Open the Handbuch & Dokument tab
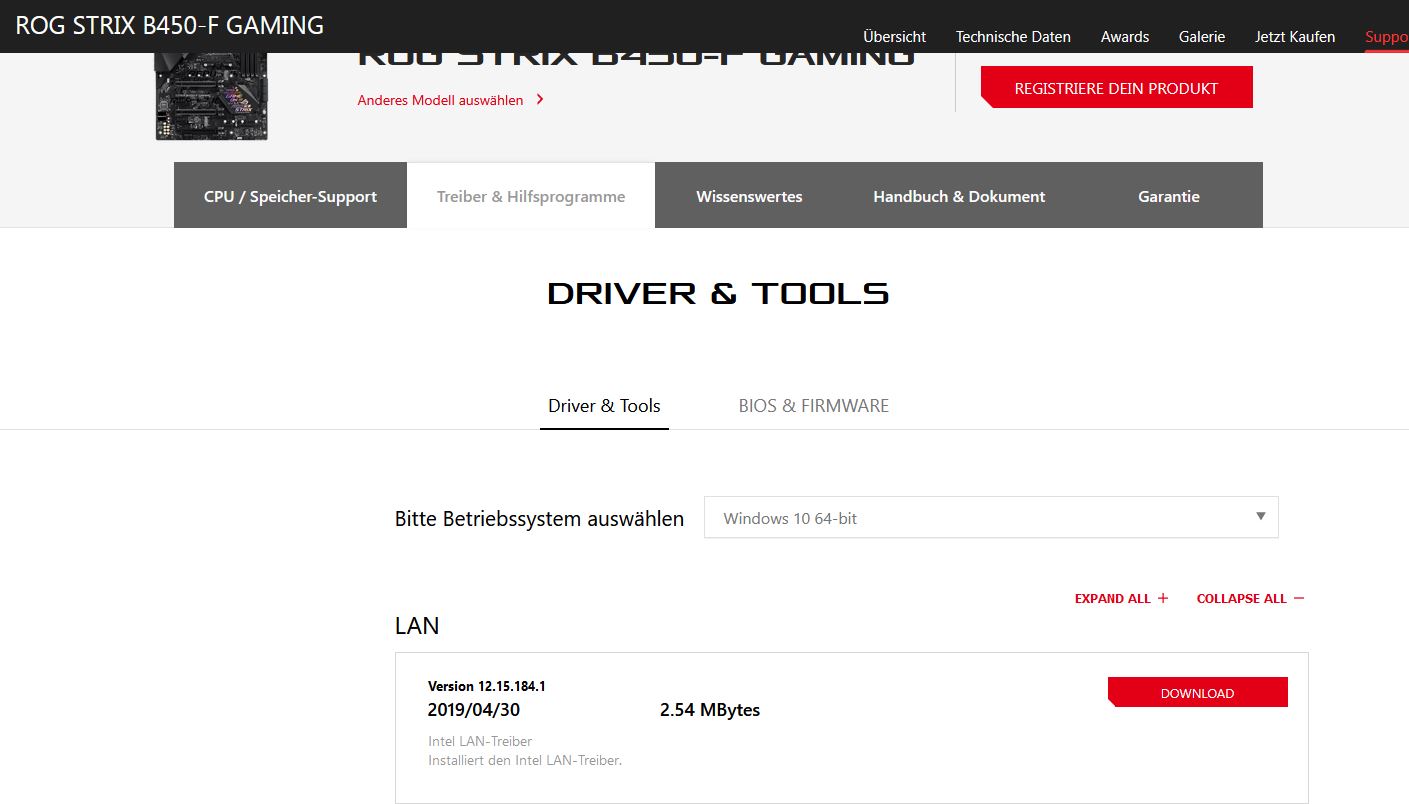The height and width of the screenshot is (804, 1409). (959, 196)
